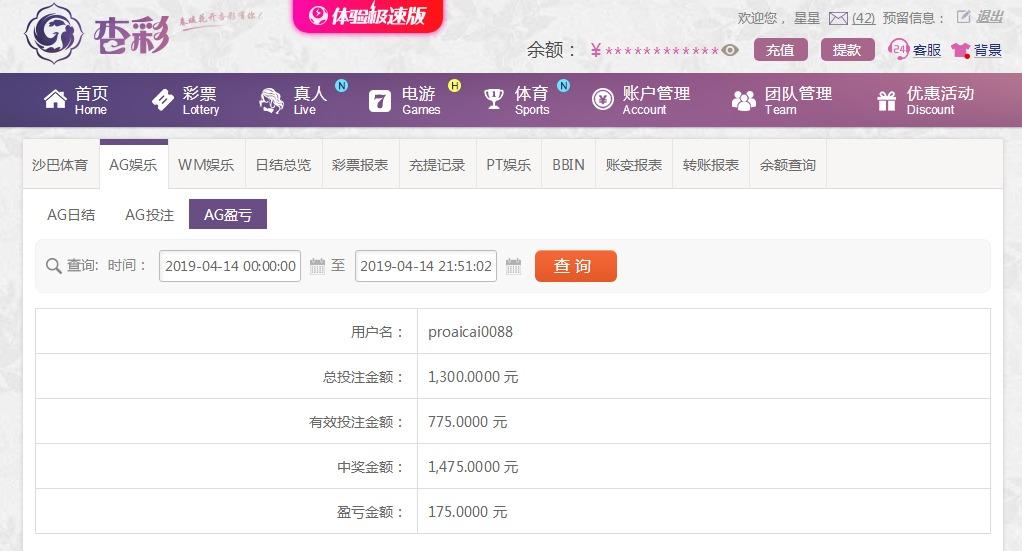Open 彩票报表 tab
Viewport: 1022px width, 551px height.
360,165
